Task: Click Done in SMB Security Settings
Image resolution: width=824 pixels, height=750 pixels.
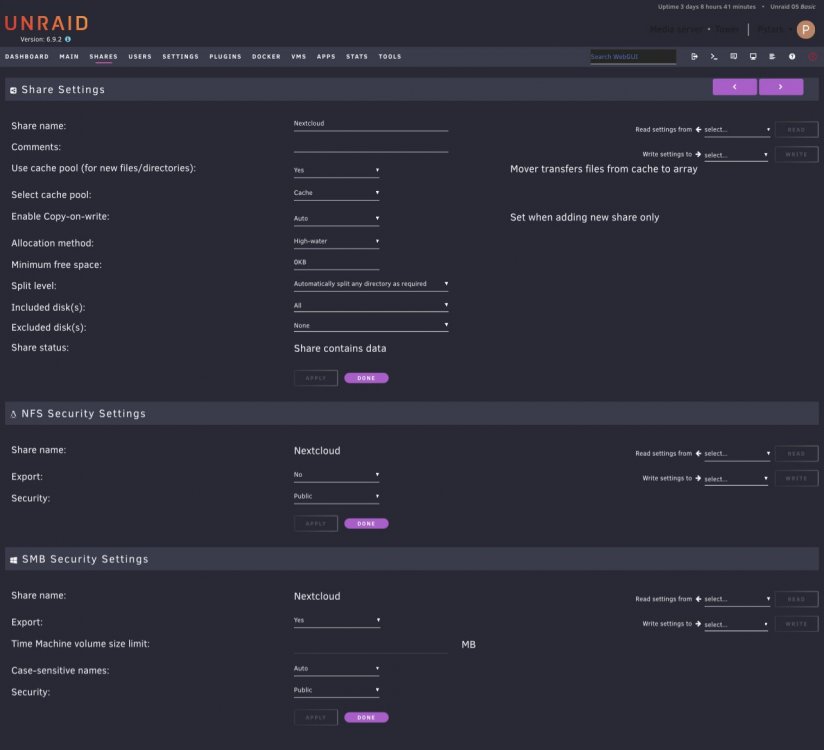Action: (366, 717)
